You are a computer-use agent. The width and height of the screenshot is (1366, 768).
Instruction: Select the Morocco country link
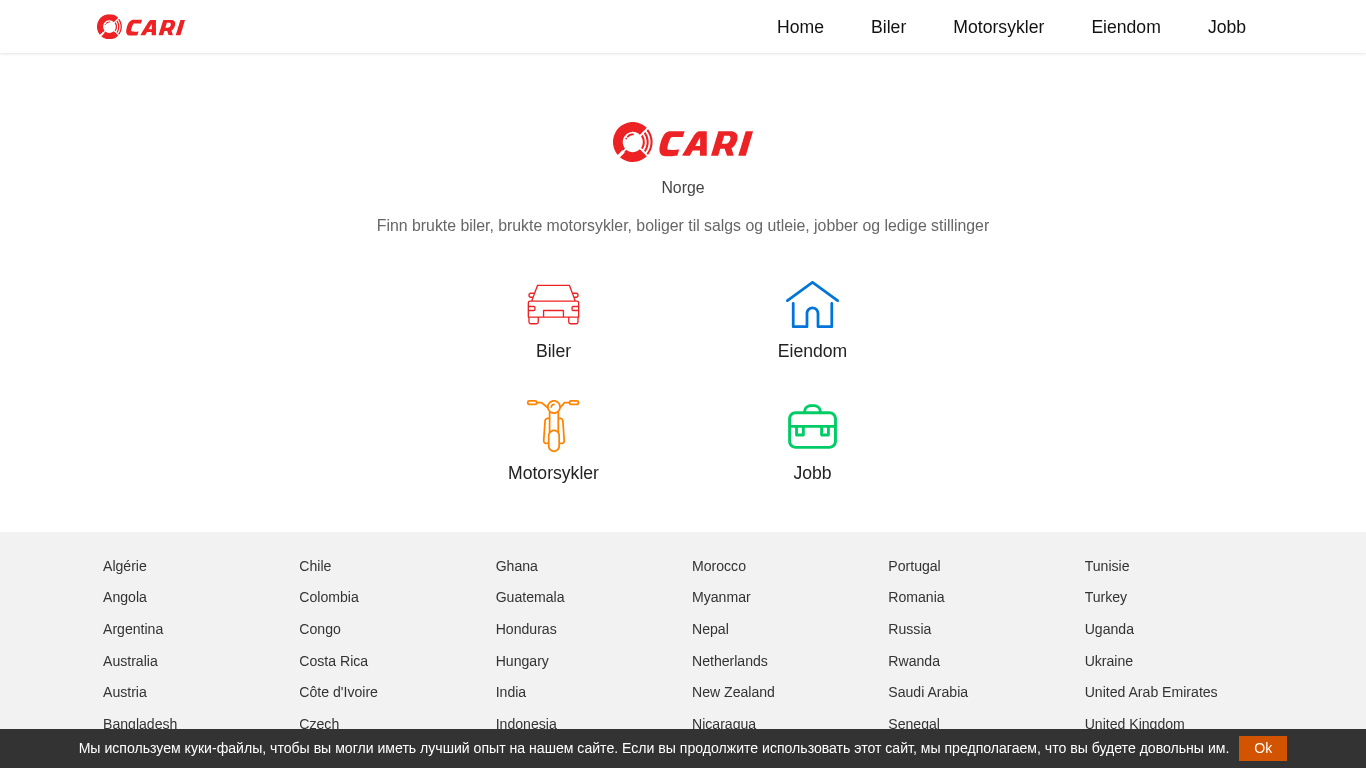tap(719, 566)
